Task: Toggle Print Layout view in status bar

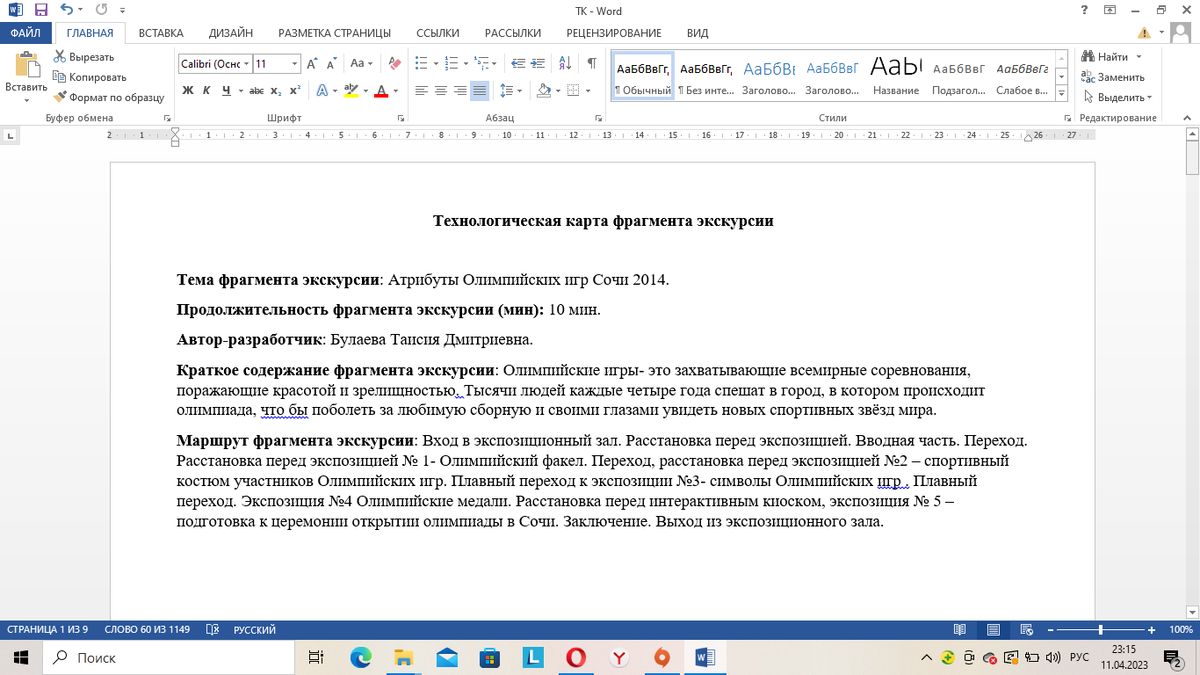Action: pyautogui.click(x=994, y=630)
